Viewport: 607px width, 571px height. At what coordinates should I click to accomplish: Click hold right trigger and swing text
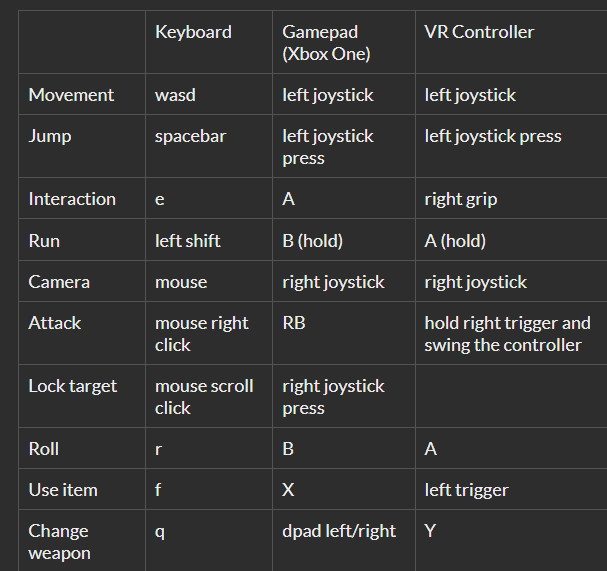pos(508,334)
